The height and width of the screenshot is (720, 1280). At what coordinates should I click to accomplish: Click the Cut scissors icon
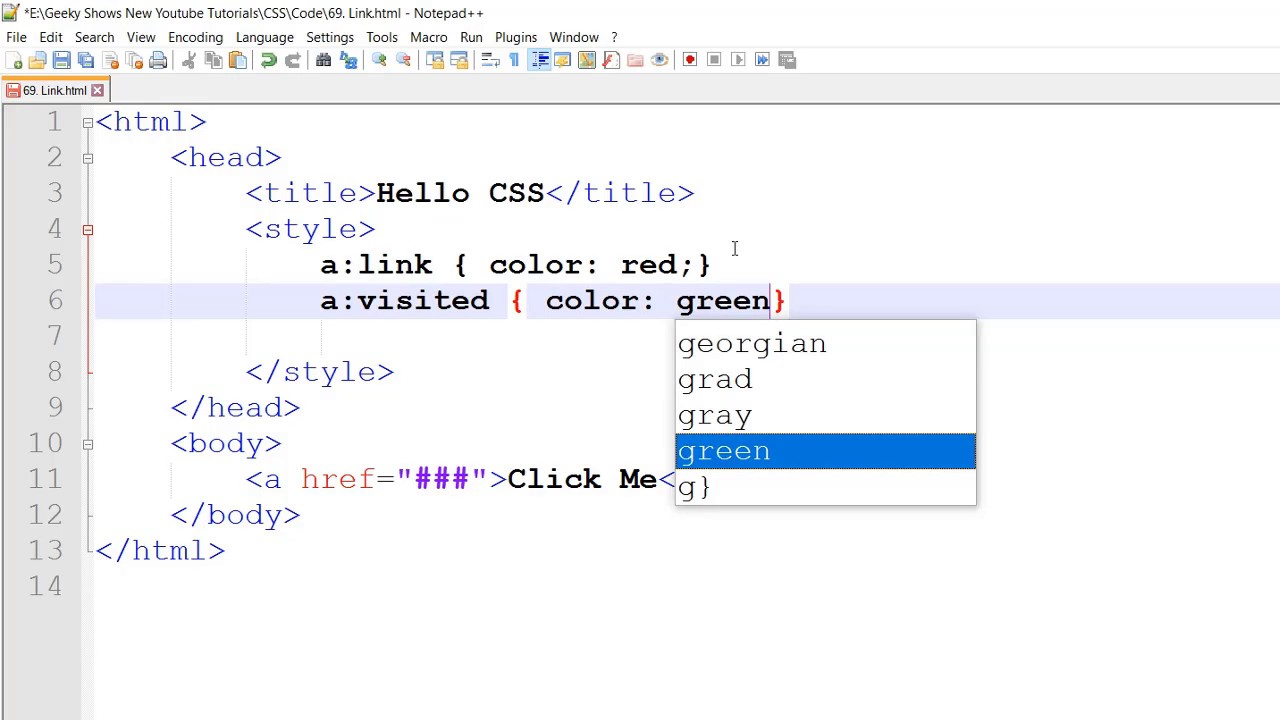[x=189, y=61]
